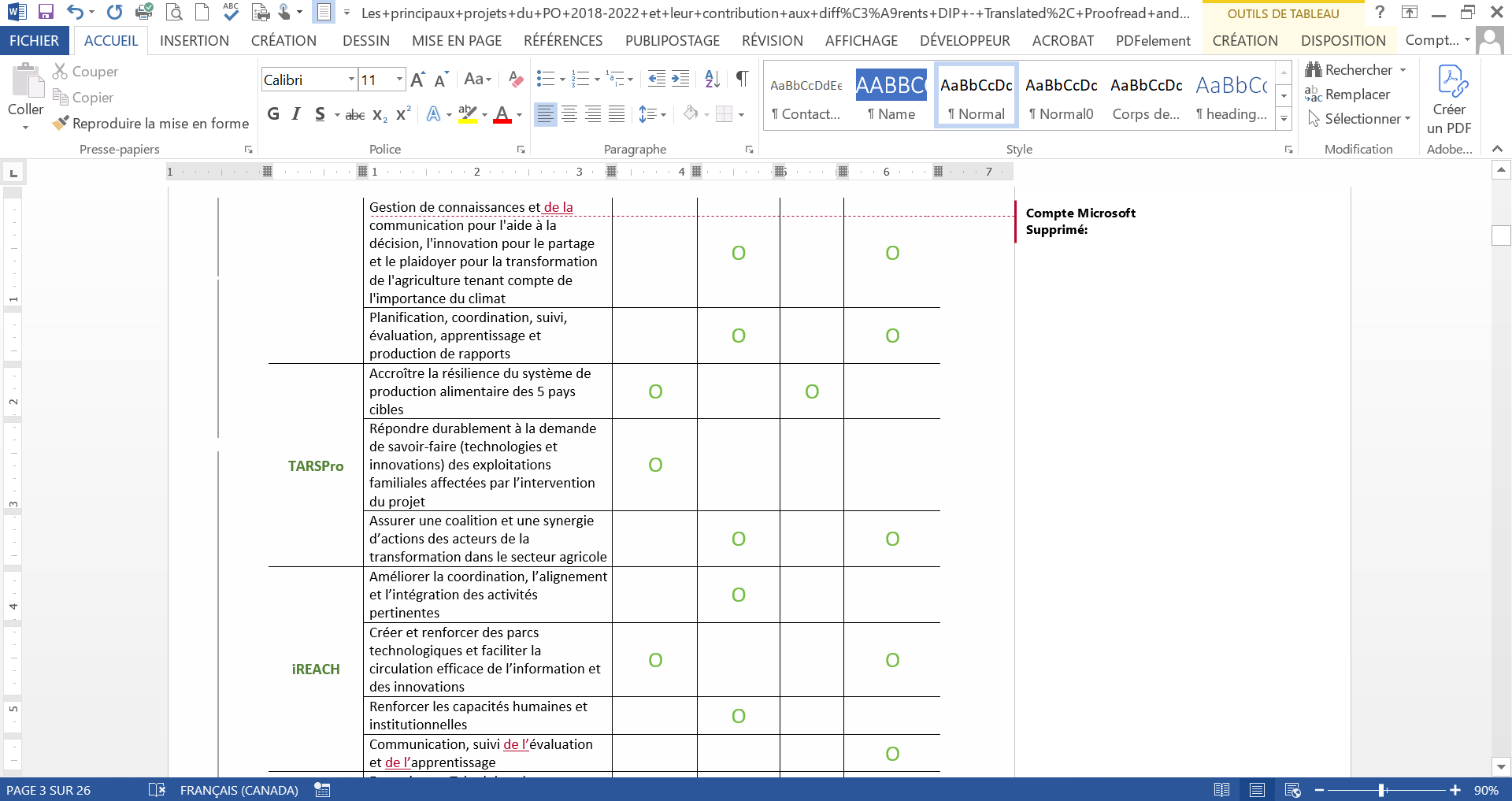Toggle superscript formatting
Viewport: 1512px width, 801px height.
click(403, 114)
